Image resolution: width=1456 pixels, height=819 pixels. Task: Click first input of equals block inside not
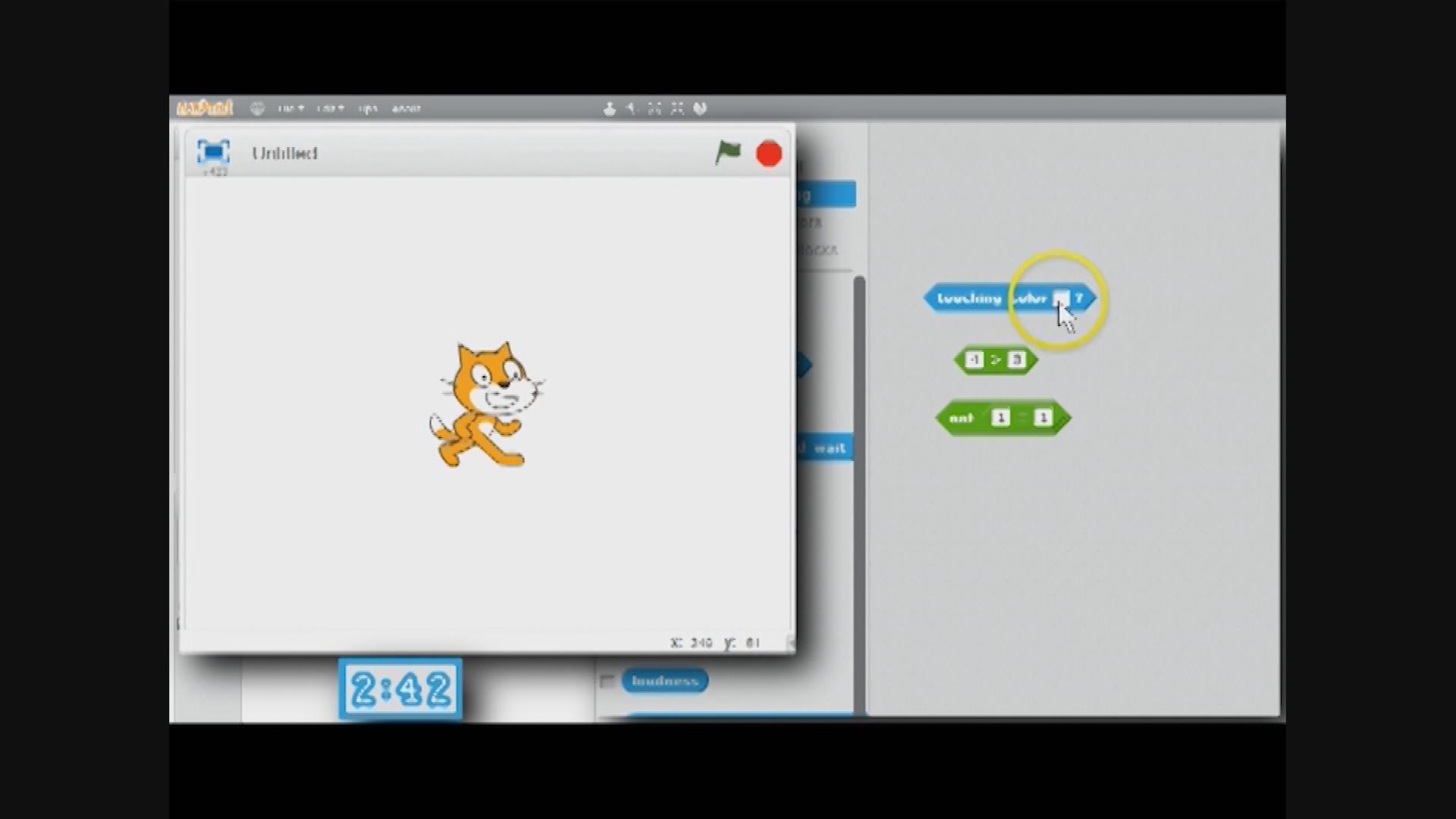[x=1000, y=418]
